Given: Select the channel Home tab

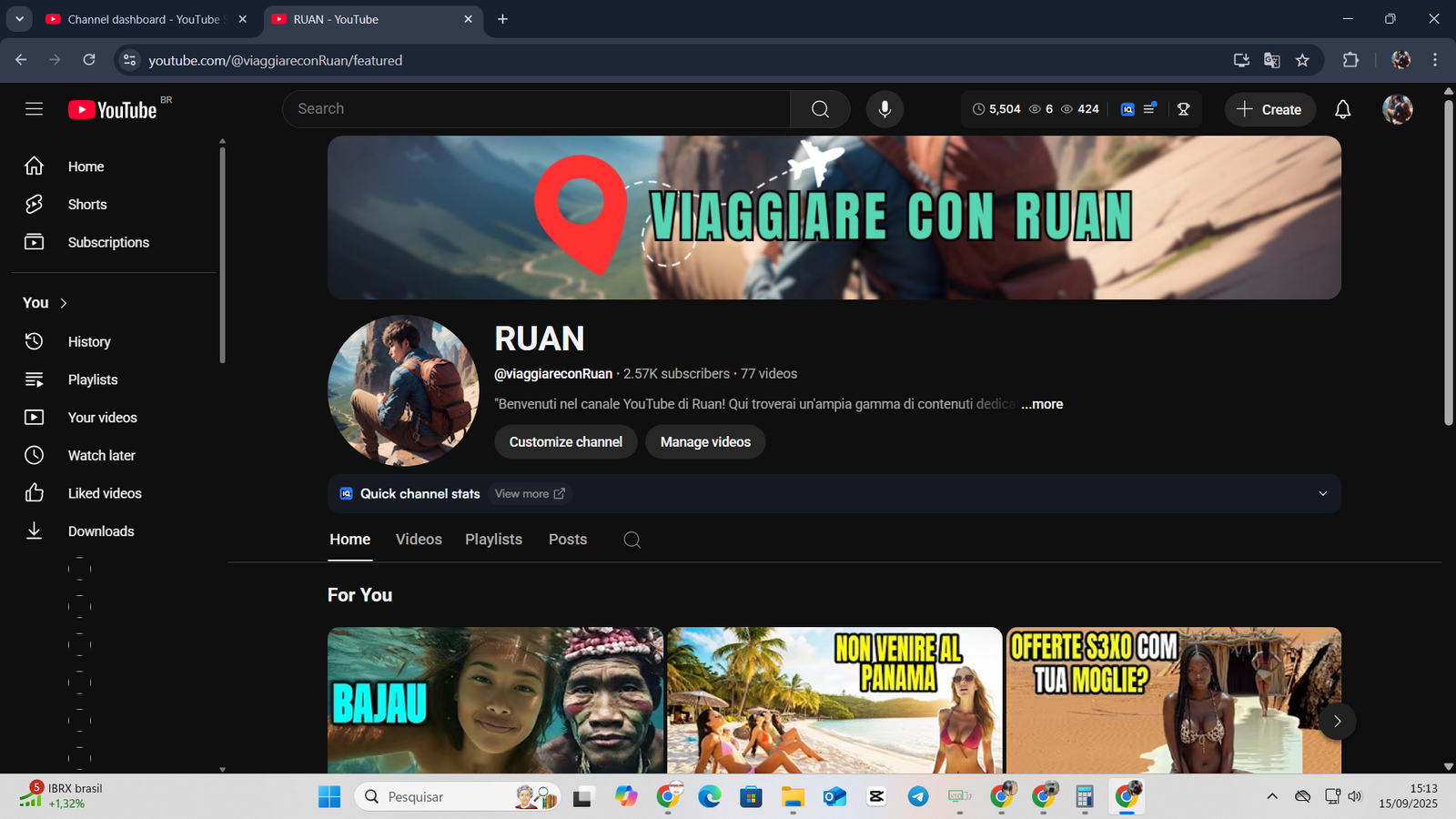Looking at the screenshot, I should (x=349, y=540).
